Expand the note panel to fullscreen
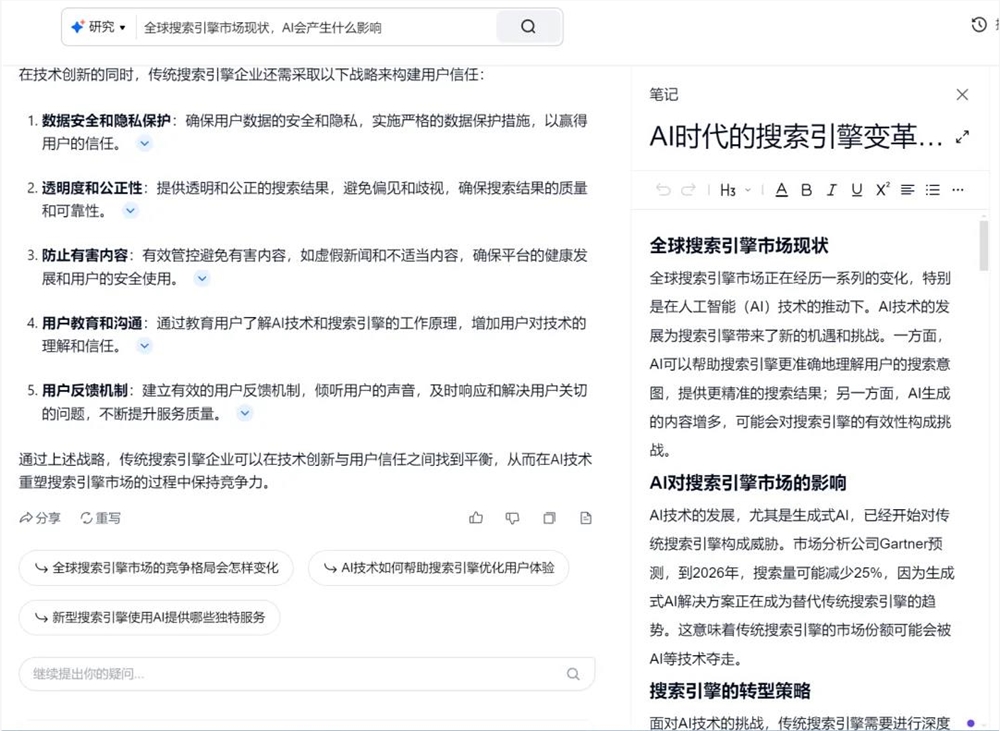 (x=962, y=137)
